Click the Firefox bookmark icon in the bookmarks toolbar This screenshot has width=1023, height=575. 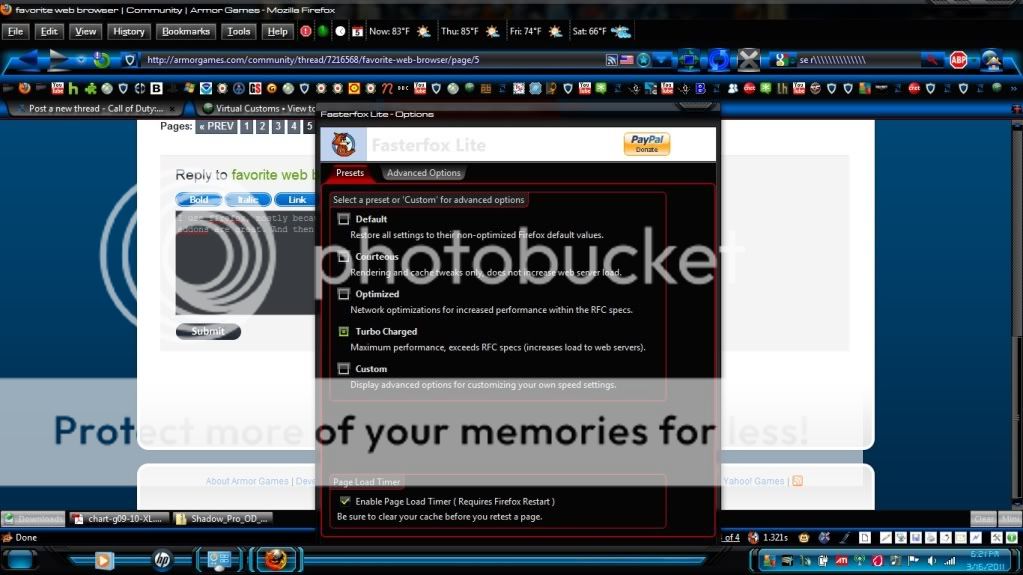tap(24, 88)
